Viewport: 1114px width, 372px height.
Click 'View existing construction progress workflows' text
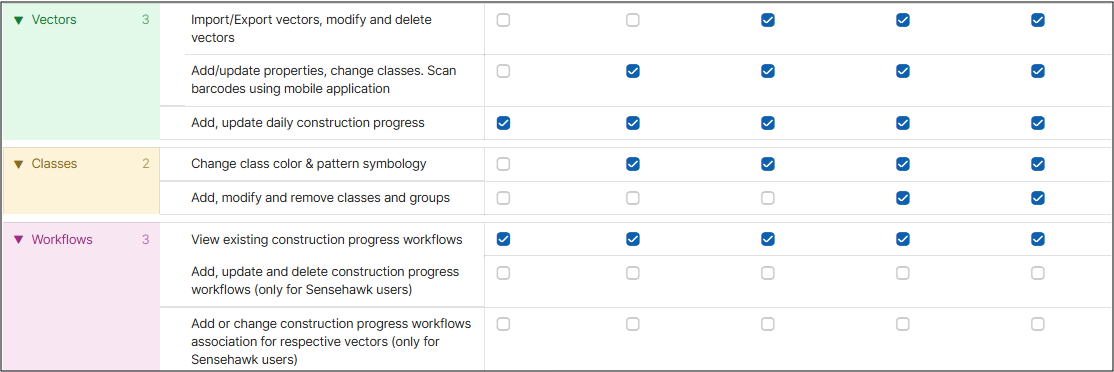(x=327, y=240)
